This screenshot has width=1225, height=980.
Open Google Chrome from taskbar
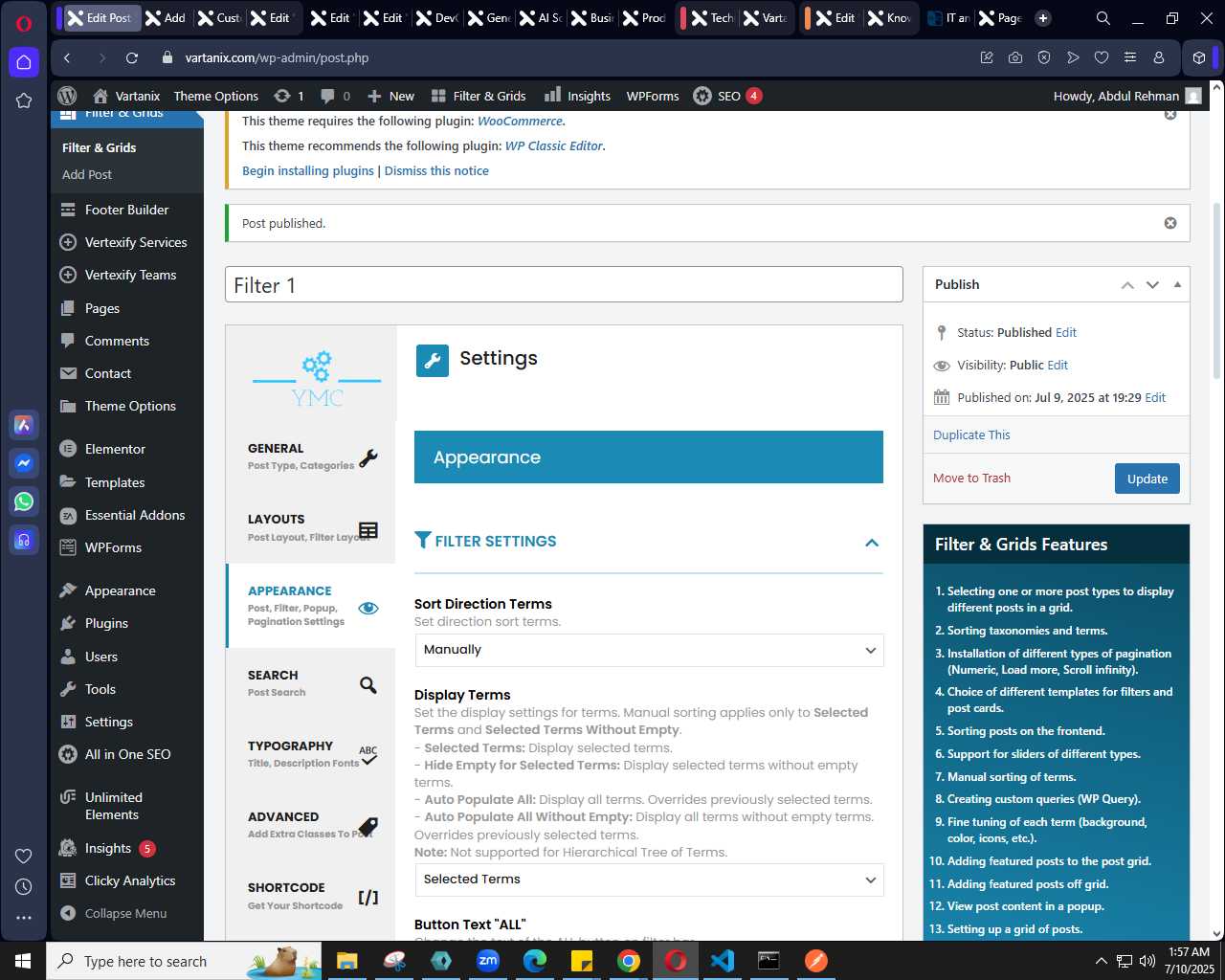pos(629,961)
